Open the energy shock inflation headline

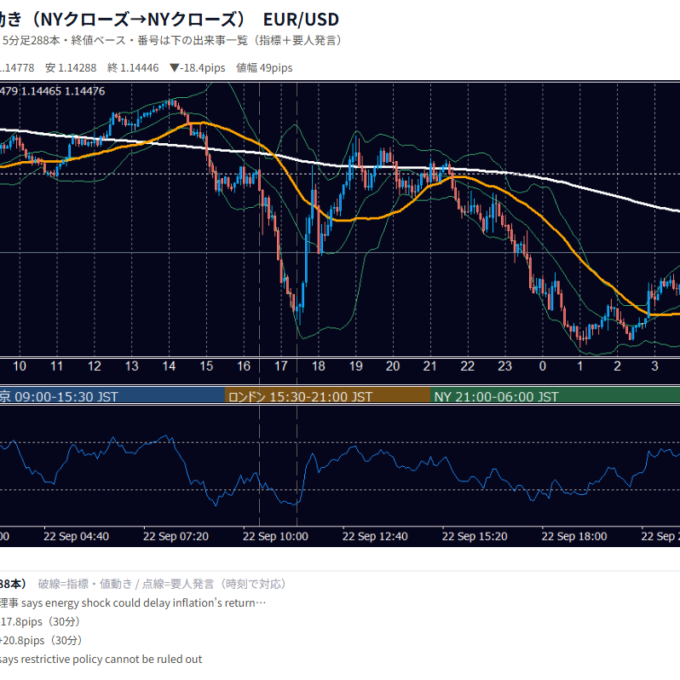(133, 603)
